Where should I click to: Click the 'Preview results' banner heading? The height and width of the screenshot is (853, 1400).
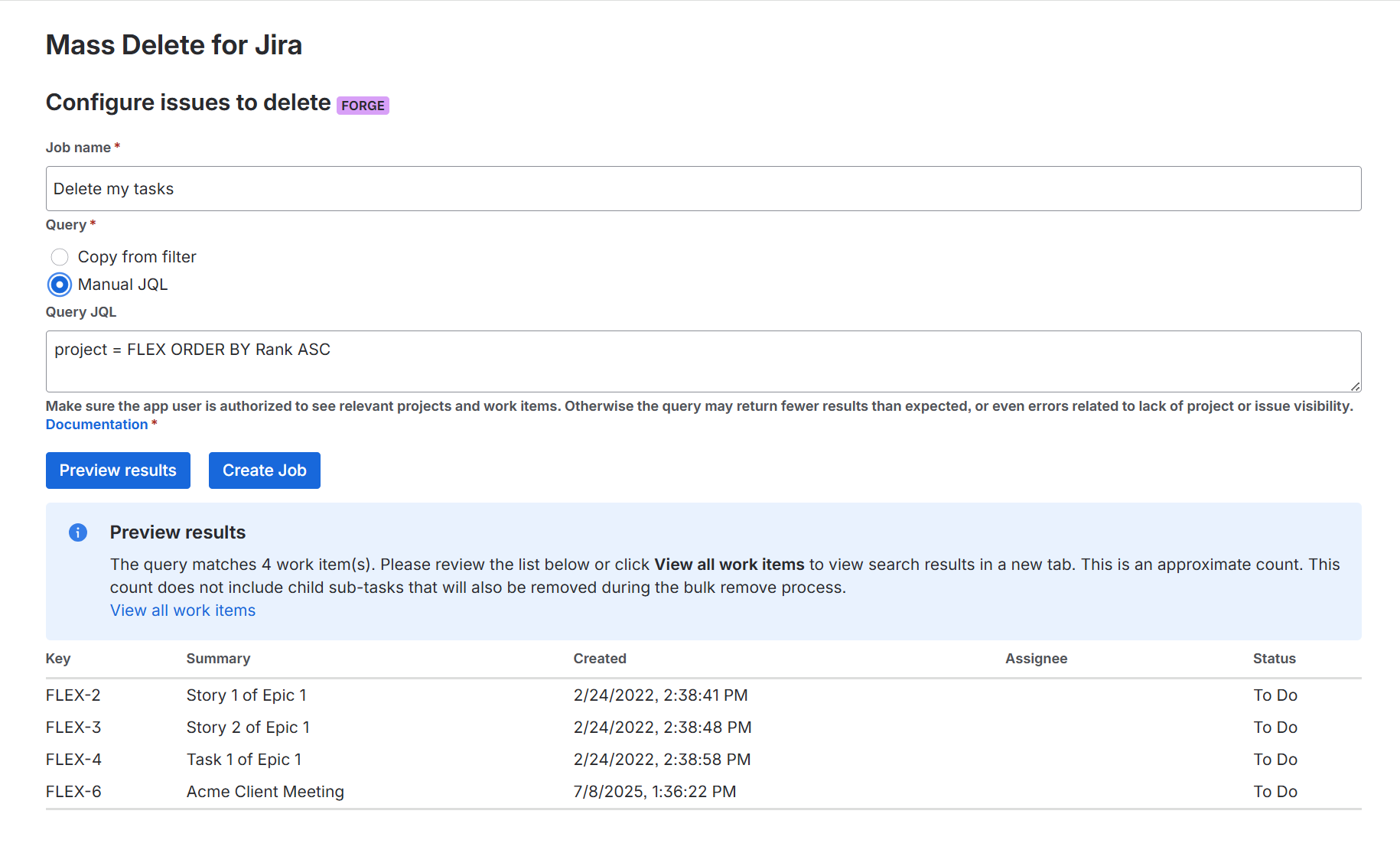pyautogui.click(x=177, y=532)
